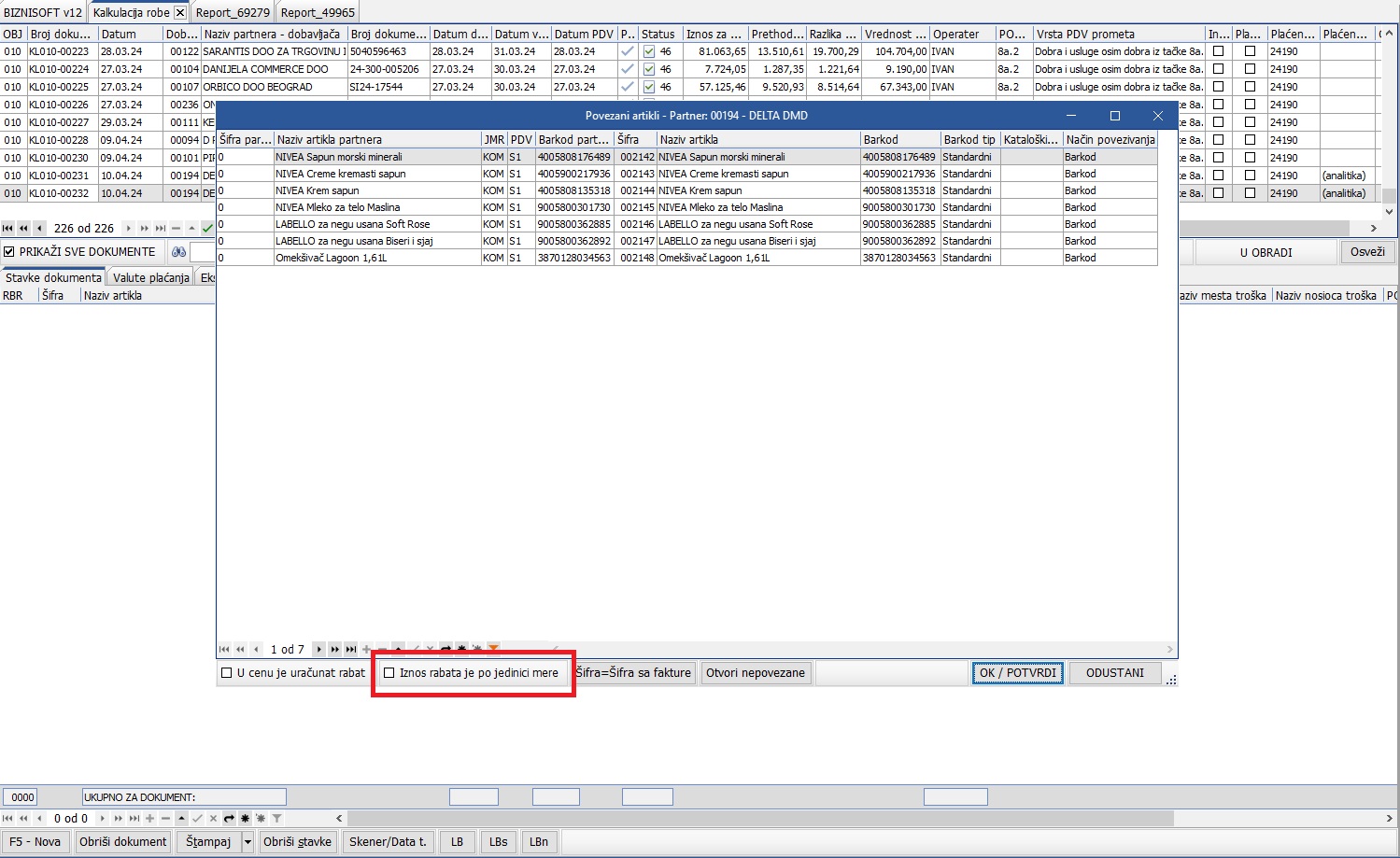Click refresh arrow in bottom stavke navigator

point(229,819)
